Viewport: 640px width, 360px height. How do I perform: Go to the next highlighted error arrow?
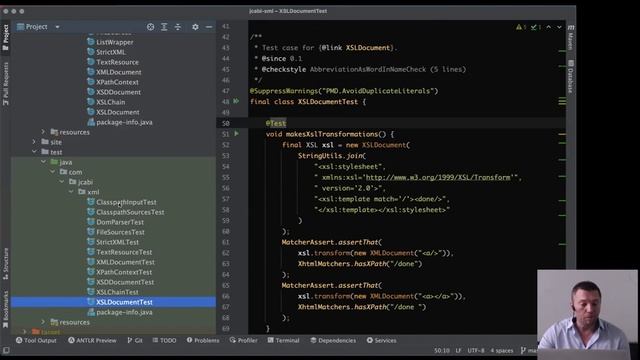click(x=559, y=27)
